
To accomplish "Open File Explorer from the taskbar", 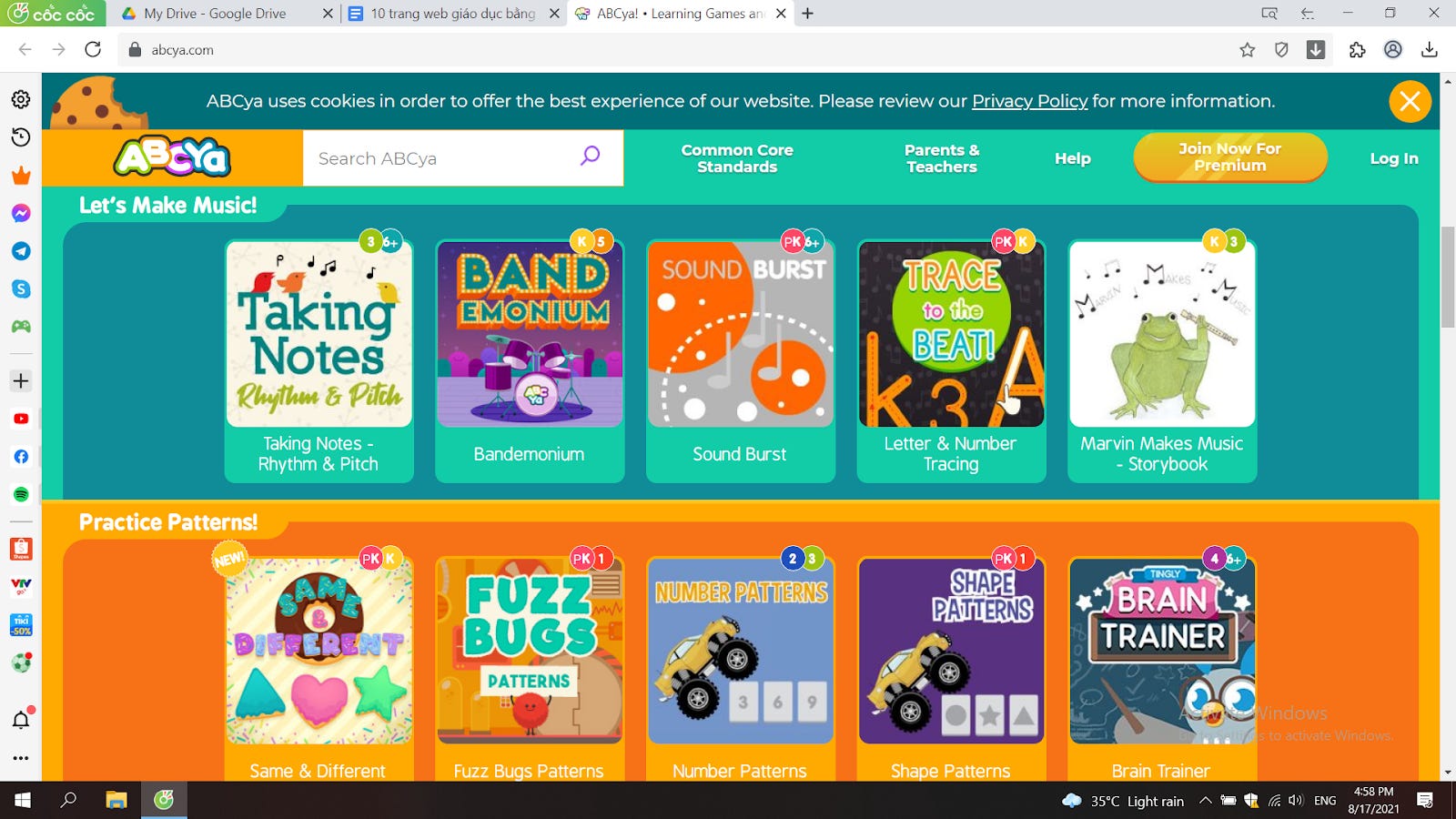I will click(x=116, y=800).
